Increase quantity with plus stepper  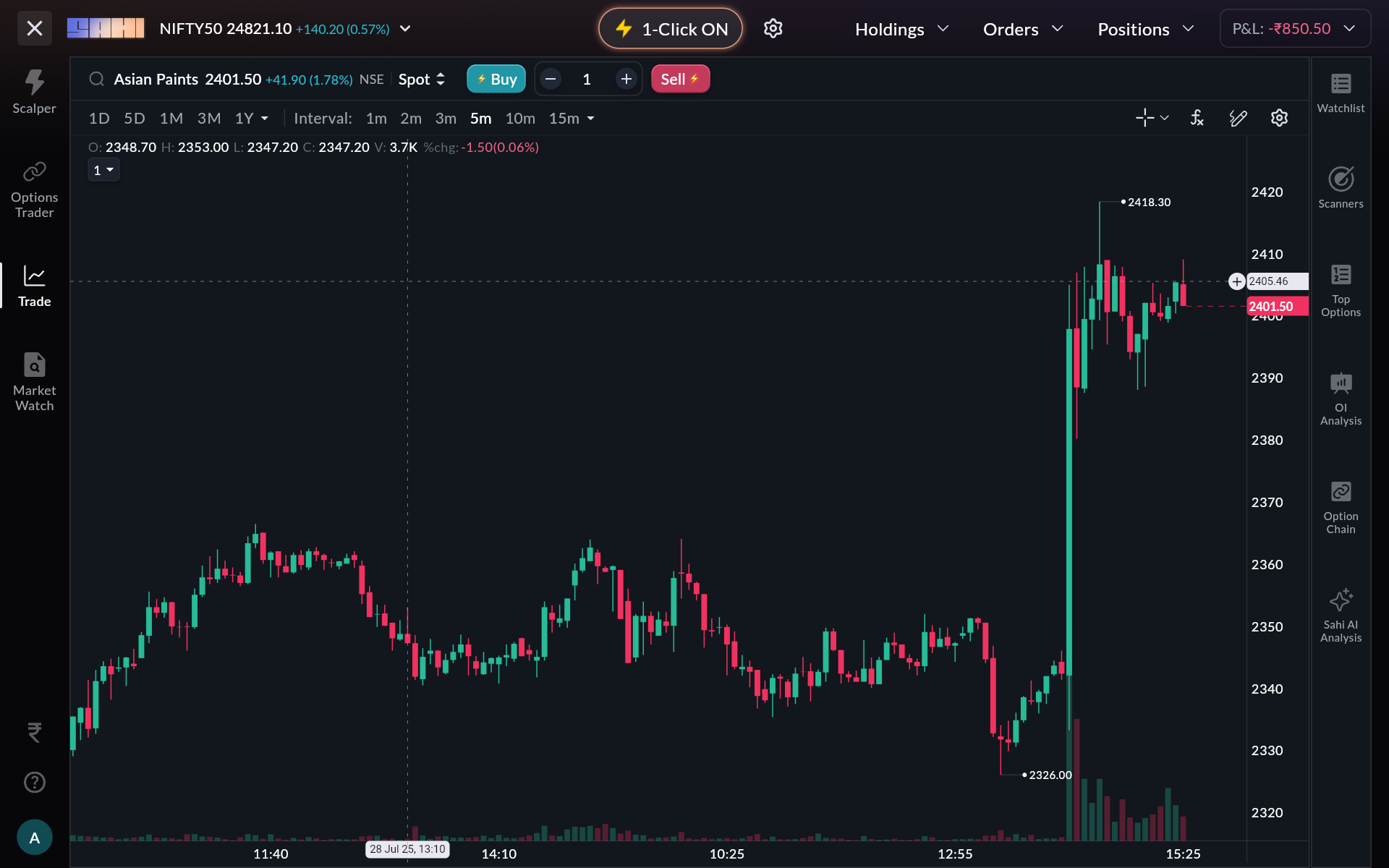626,80
